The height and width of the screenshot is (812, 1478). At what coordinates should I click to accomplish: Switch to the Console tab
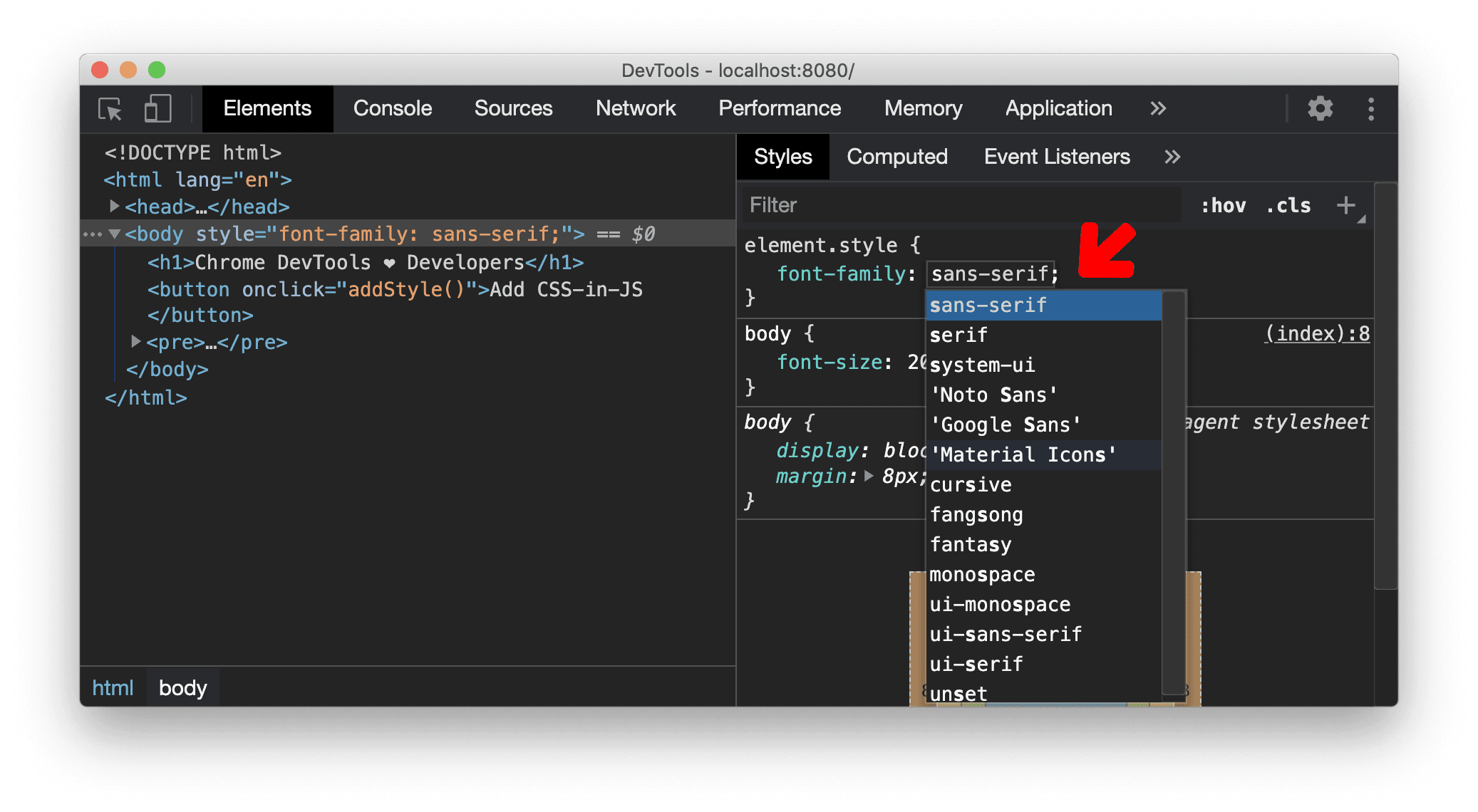(x=395, y=110)
